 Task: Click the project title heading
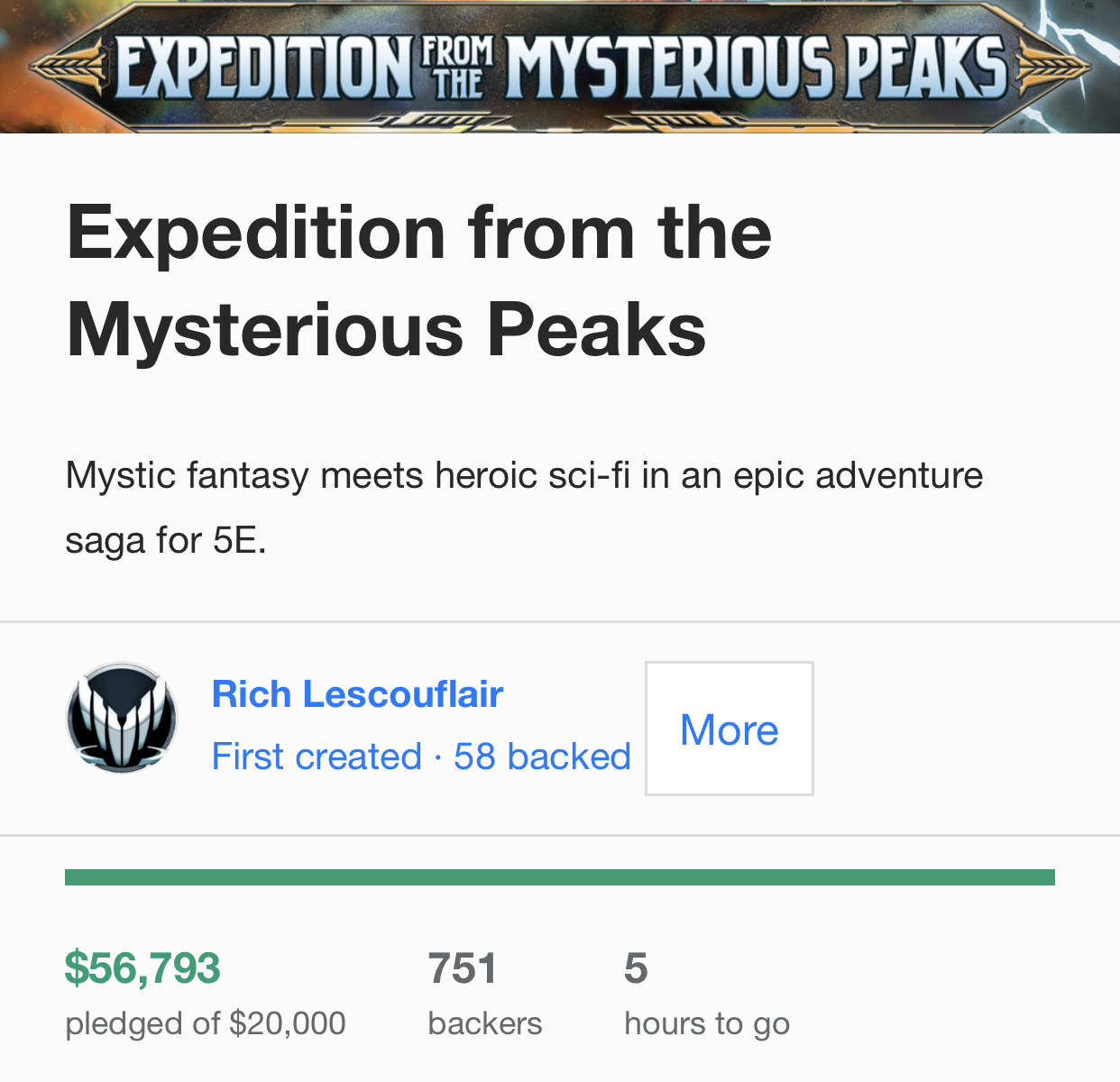(x=418, y=280)
